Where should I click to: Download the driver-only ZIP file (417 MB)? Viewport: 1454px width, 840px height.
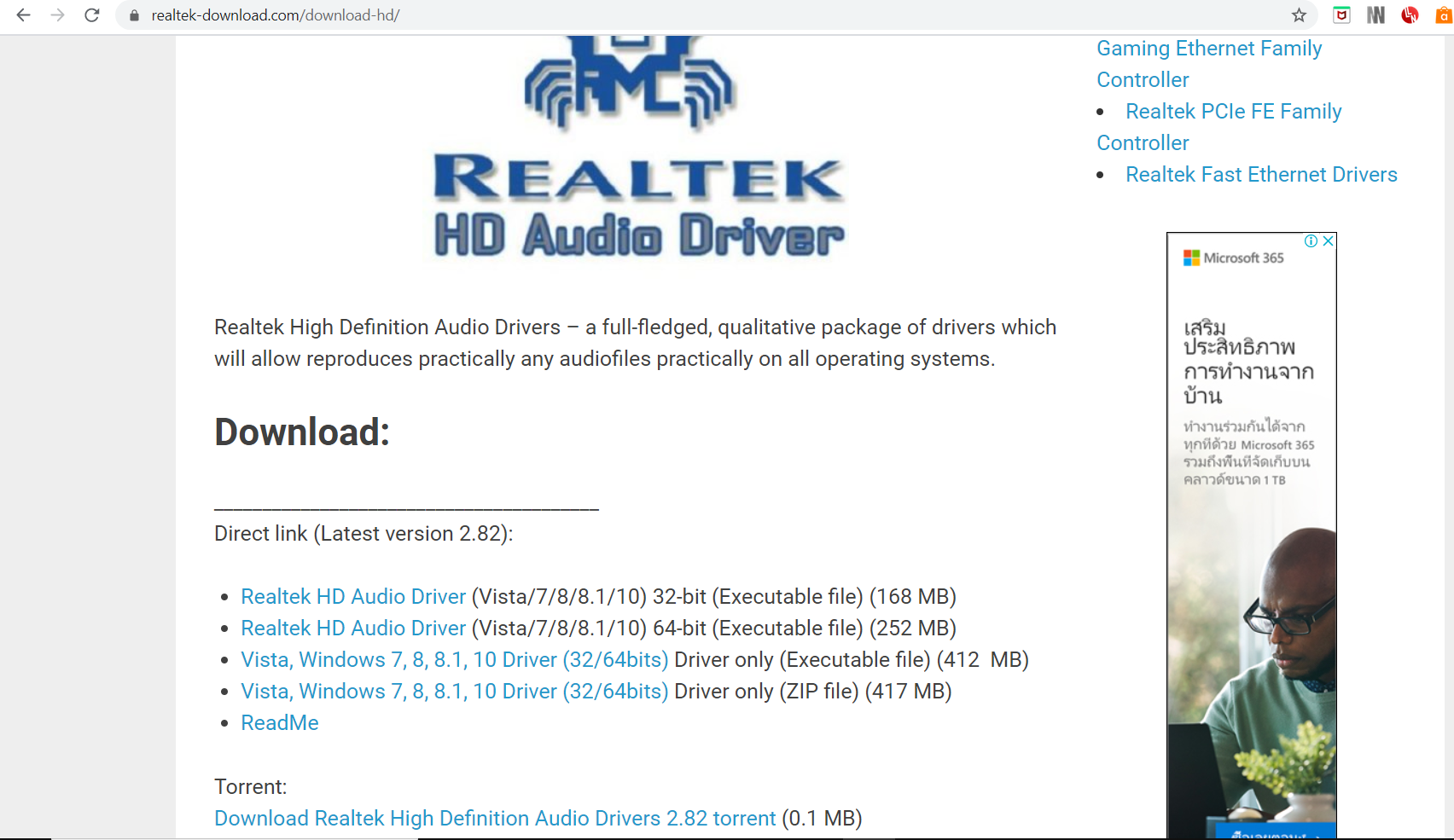[x=455, y=691]
